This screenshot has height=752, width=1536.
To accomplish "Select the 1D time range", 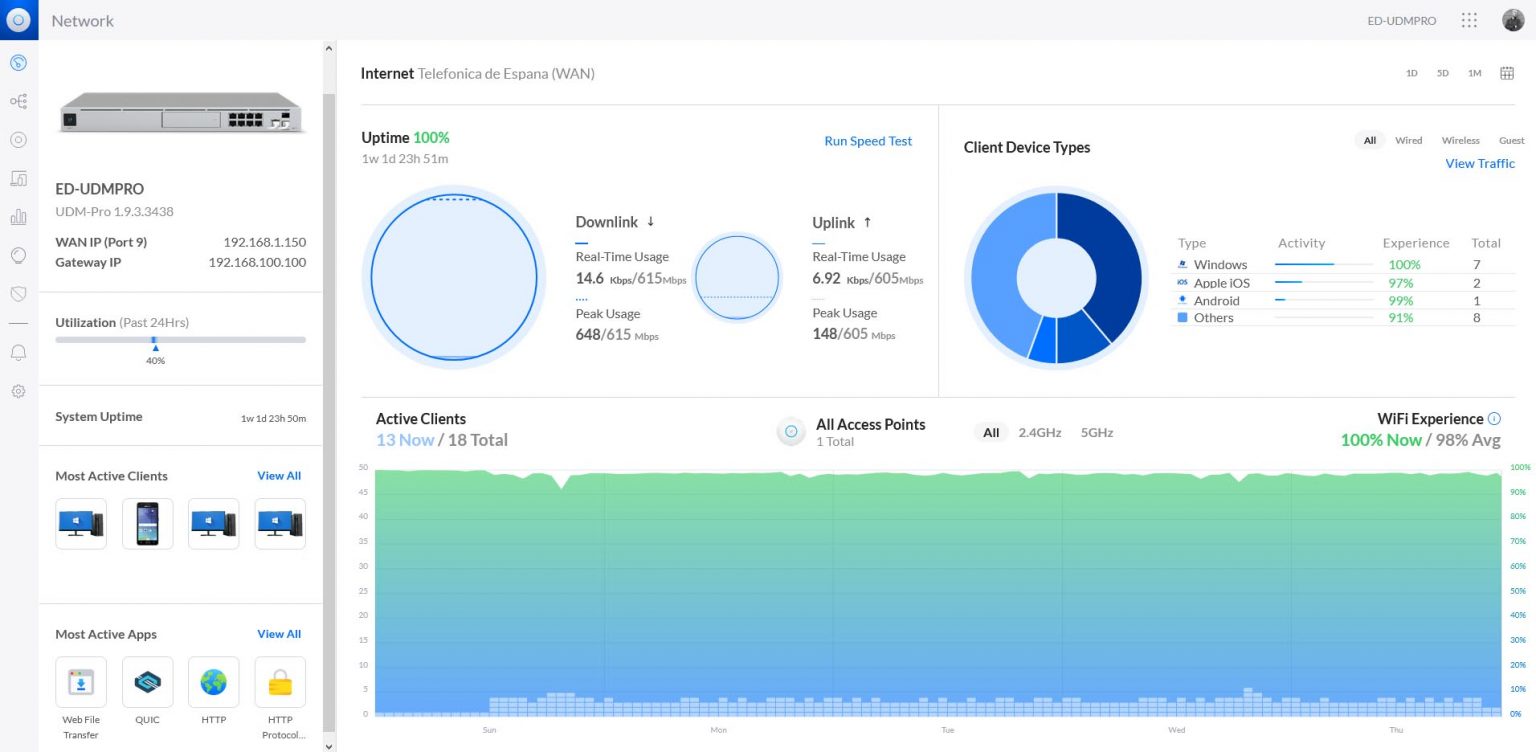I will pyautogui.click(x=1412, y=73).
